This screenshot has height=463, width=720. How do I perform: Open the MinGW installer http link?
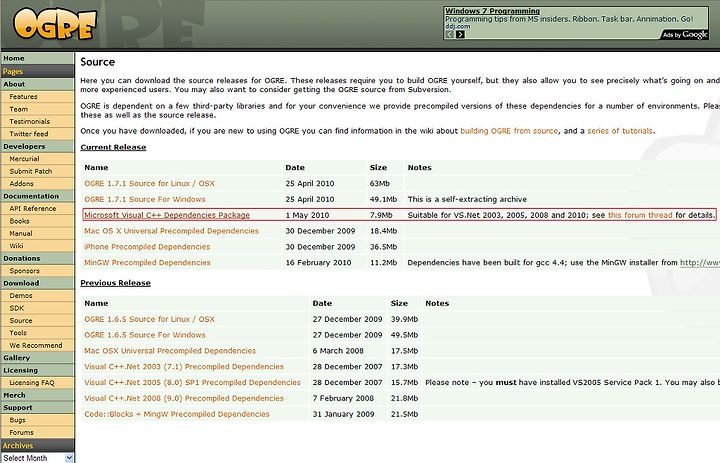pyautogui.click(x=700, y=262)
